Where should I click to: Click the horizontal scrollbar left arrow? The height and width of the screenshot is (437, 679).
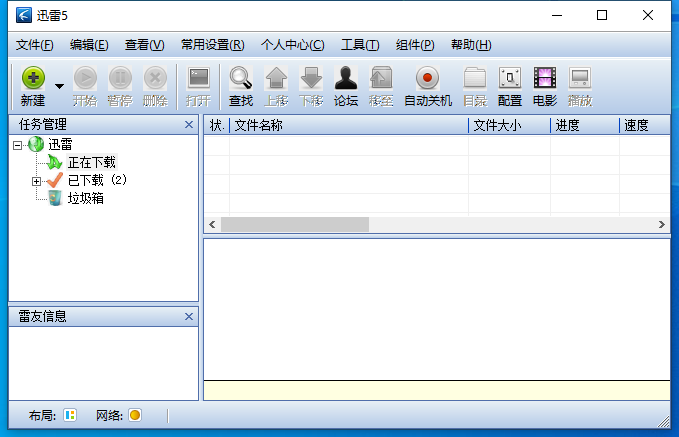point(212,224)
